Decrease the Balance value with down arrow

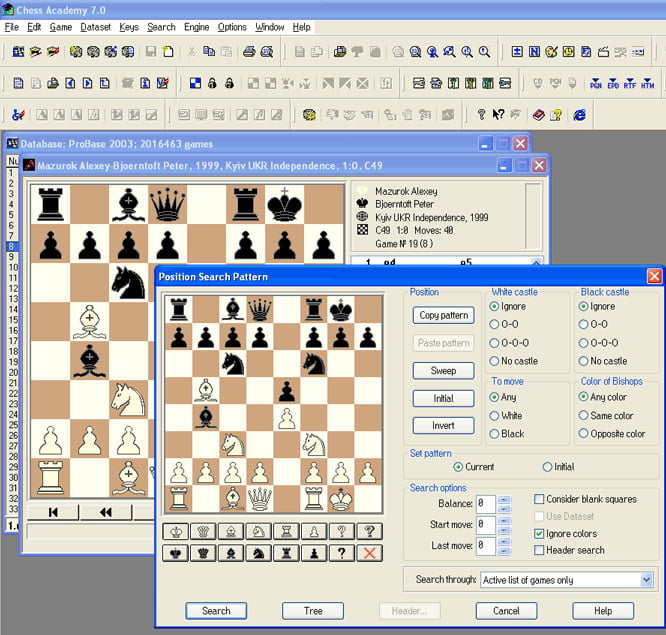(504, 509)
